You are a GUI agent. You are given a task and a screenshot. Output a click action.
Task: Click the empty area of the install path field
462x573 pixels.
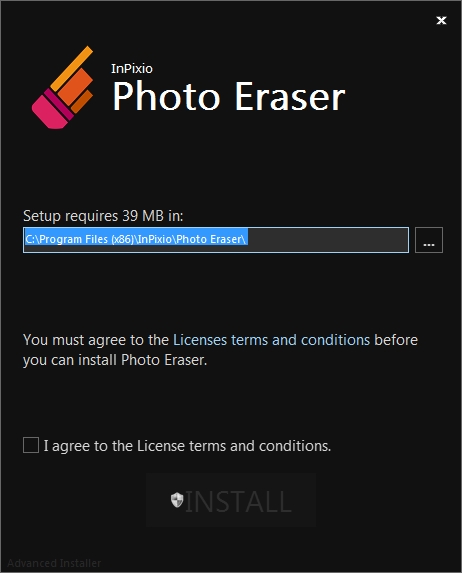(x=328, y=240)
